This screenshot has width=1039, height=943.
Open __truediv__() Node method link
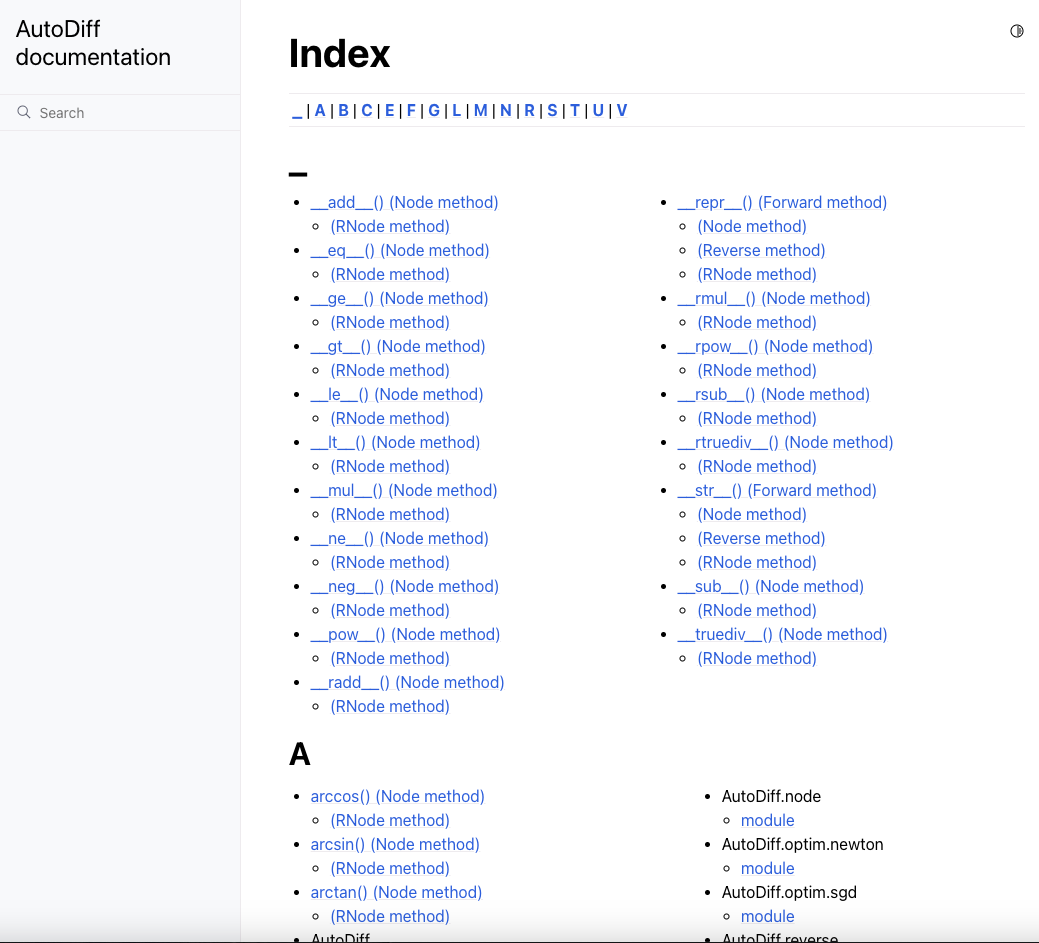[x=782, y=635]
